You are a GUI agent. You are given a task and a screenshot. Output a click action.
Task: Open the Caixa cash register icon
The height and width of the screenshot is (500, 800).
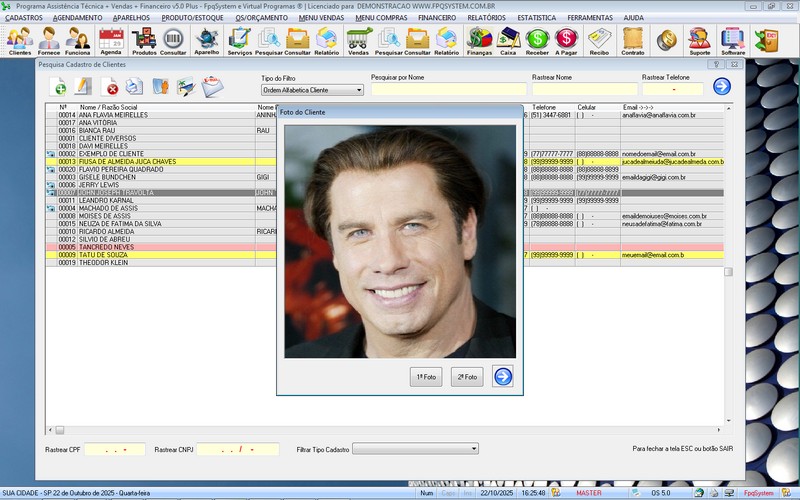click(508, 40)
